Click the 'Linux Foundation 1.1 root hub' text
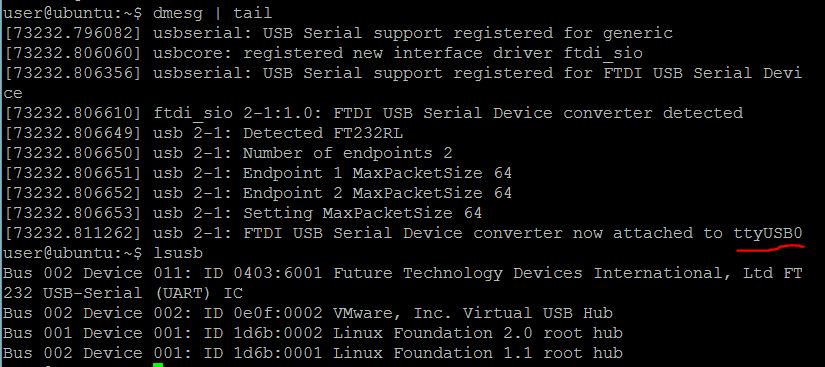The height and width of the screenshot is (367, 825). point(478,353)
